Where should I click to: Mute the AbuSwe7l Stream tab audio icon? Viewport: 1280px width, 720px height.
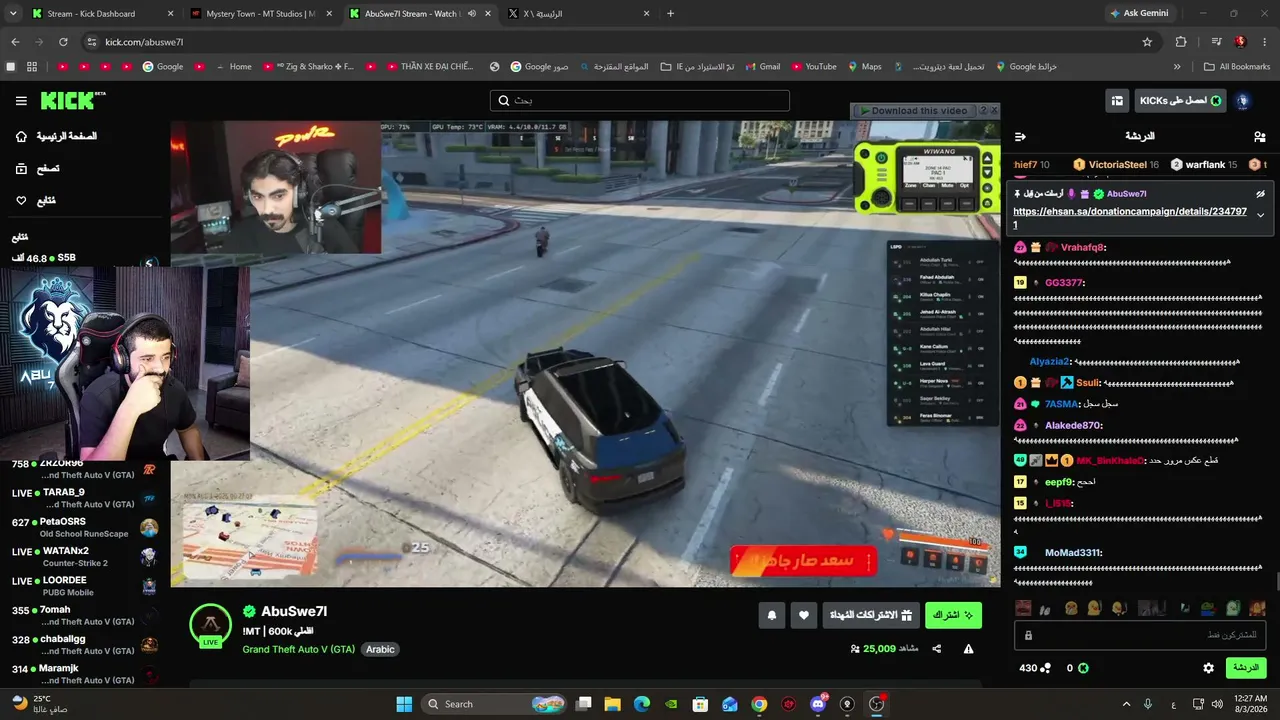pos(472,14)
